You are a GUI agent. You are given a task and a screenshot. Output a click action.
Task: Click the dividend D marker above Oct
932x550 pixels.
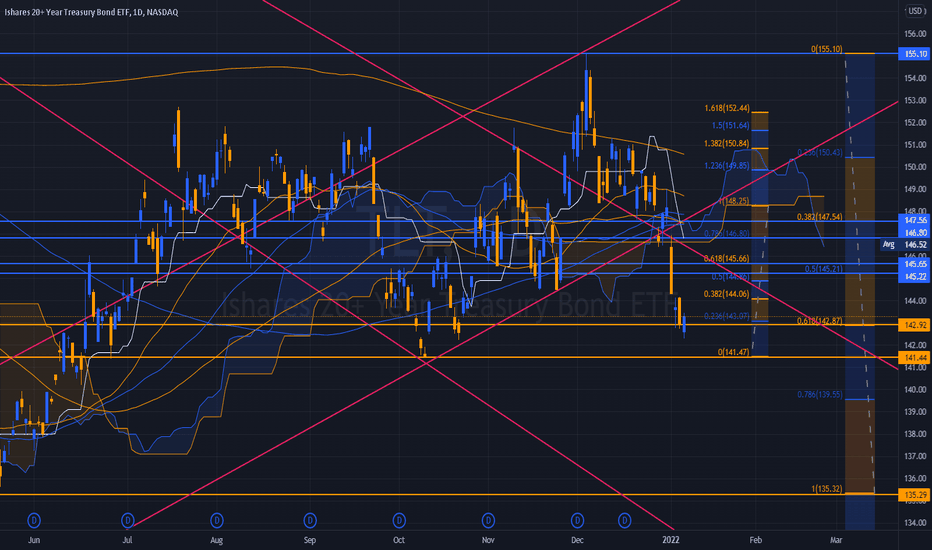click(399, 521)
